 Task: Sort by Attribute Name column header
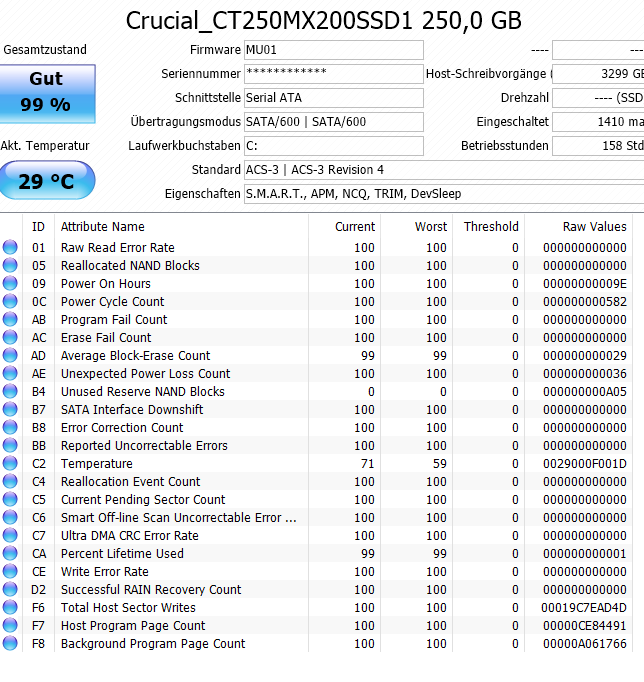click(181, 227)
